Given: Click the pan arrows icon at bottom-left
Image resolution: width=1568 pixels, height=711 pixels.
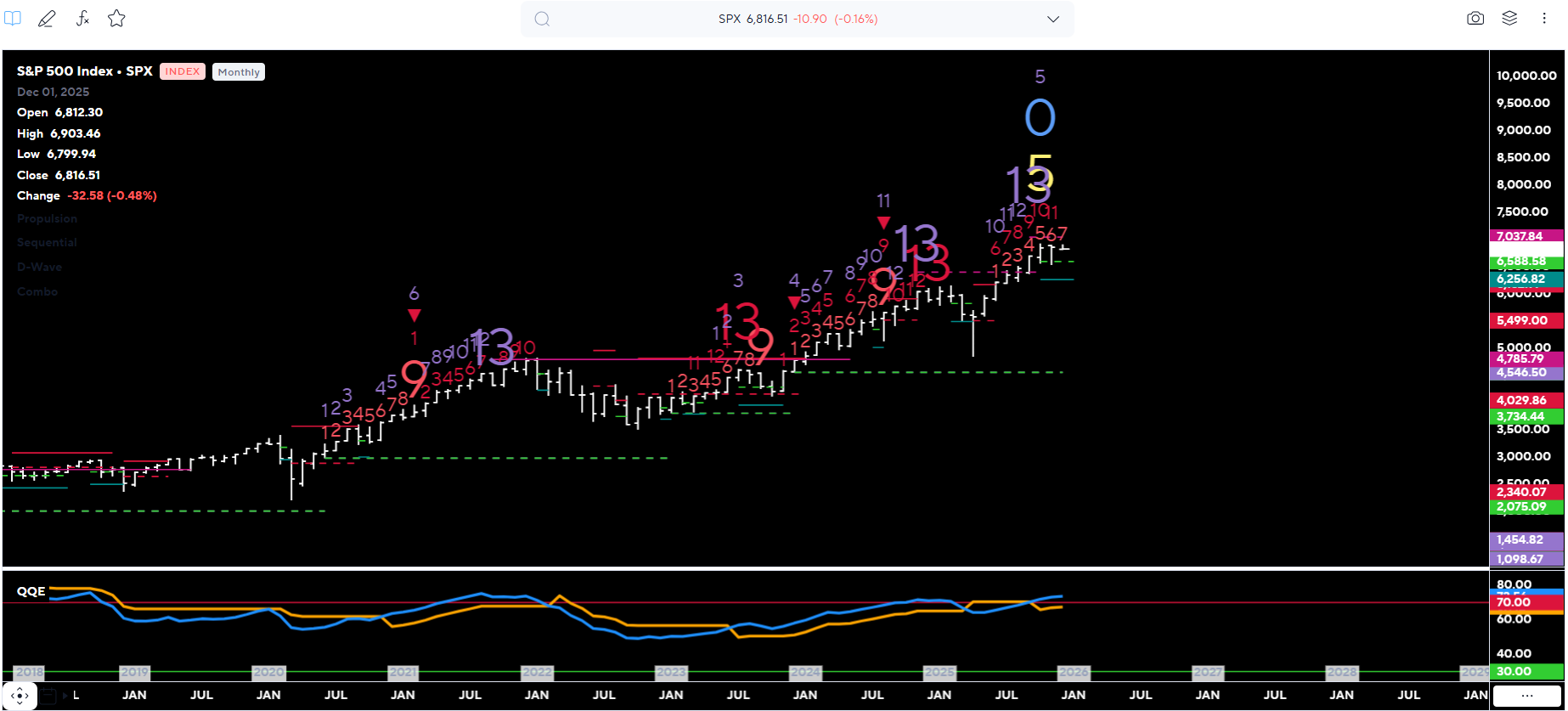Looking at the screenshot, I should [20, 697].
